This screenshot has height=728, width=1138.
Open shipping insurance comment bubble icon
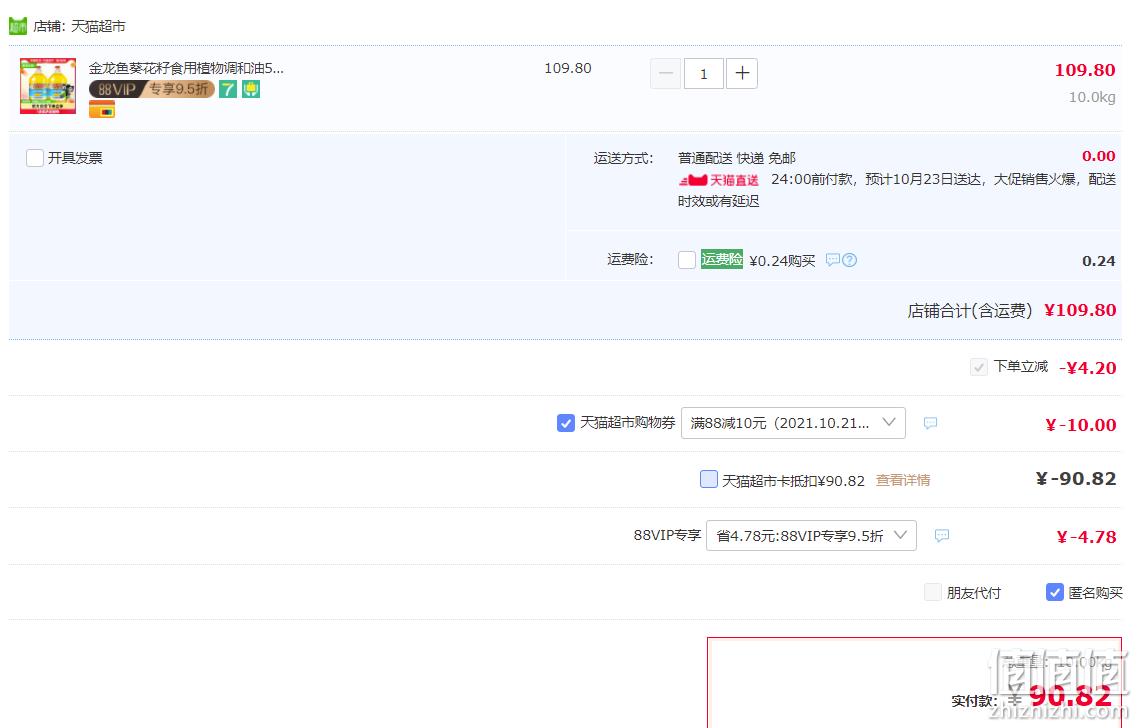tap(833, 260)
